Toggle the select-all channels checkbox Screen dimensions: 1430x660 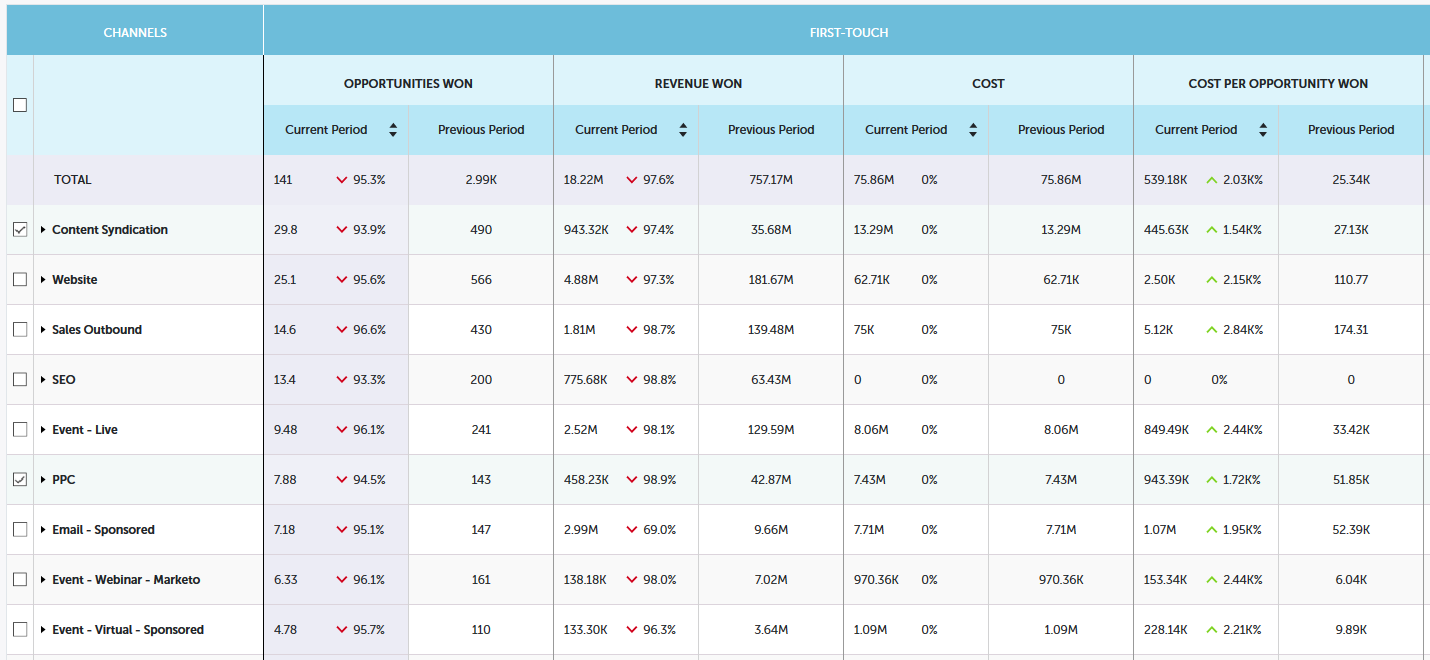tap(20, 105)
